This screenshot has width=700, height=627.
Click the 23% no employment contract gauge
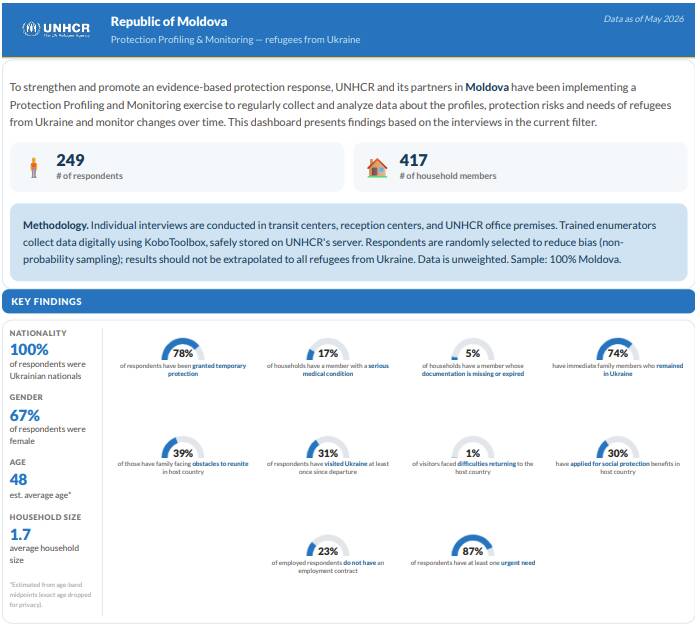(328, 546)
